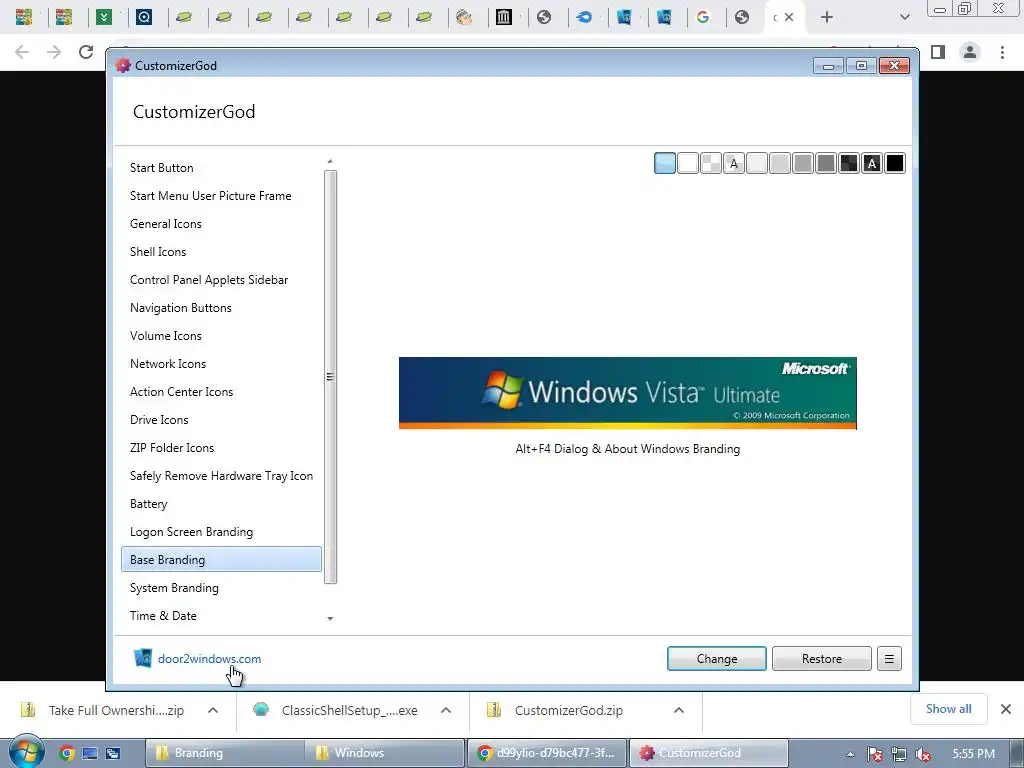The image size is (1024, 768).
Task: Close the downloads bar
Action: 1006,709
